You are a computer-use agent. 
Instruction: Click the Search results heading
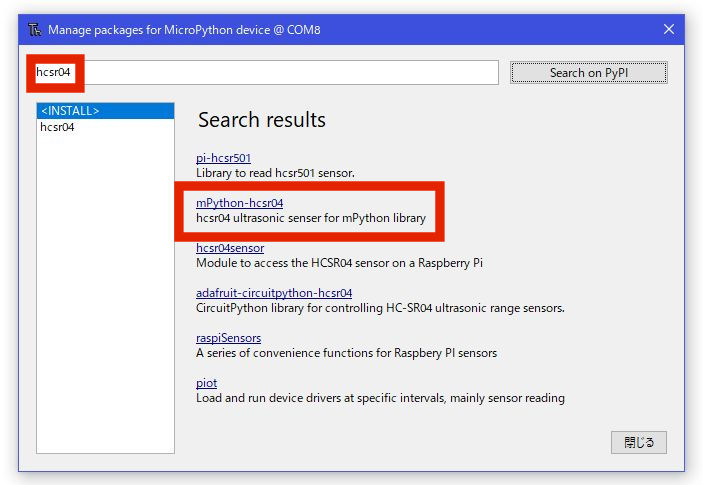coord(262,120)
